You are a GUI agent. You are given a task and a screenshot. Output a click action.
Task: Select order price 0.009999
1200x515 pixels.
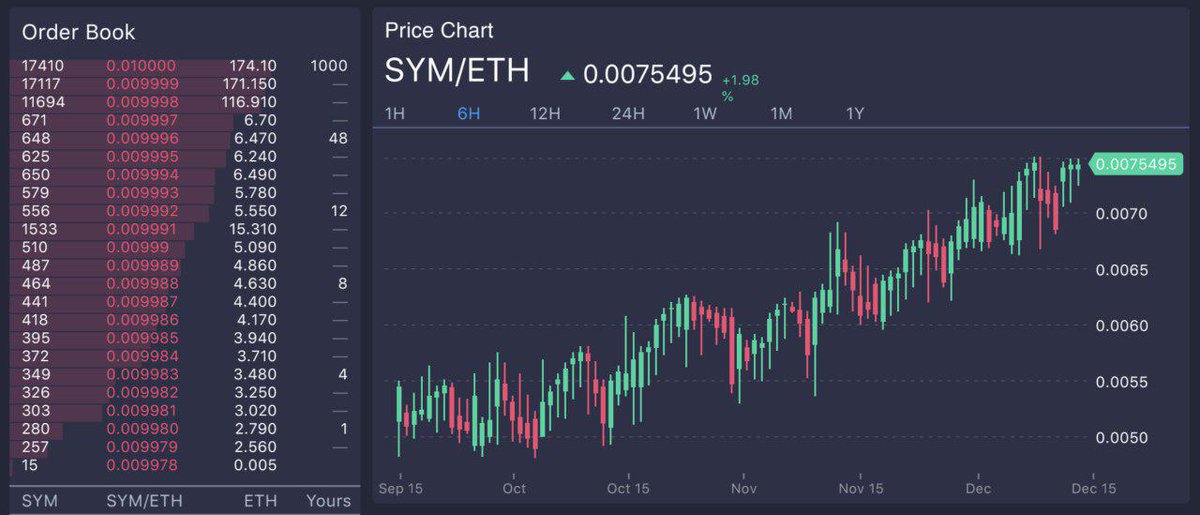pyautogui.click(x=141, y=84)
